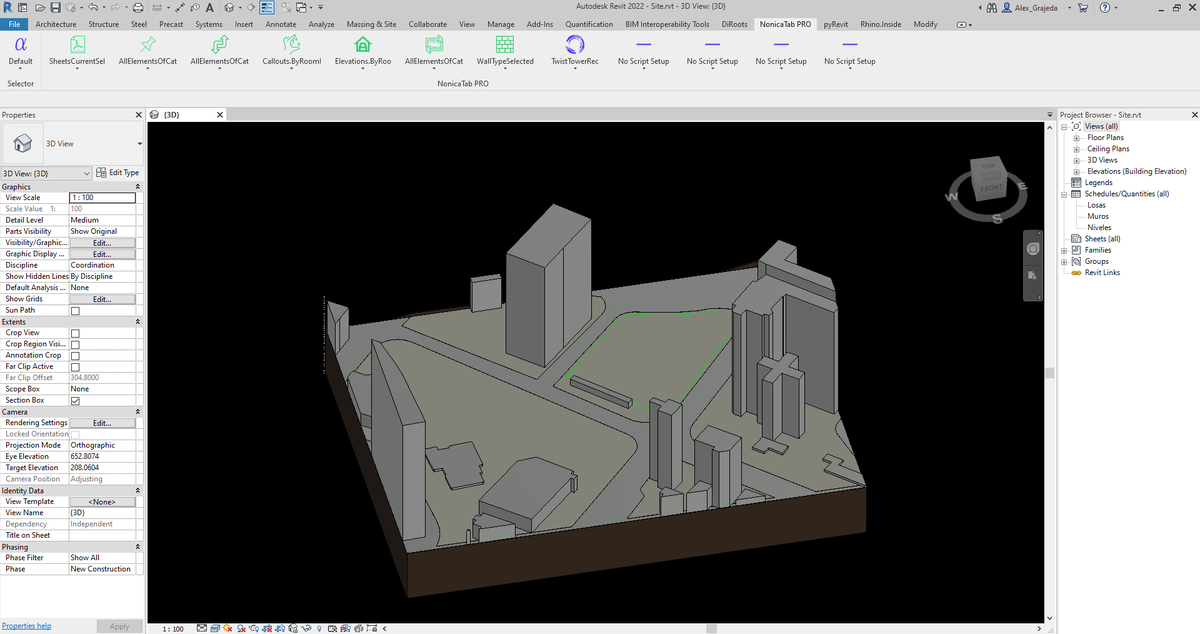Expand the Floor Plans tree node
Viewport: 1200px width, 634px height.
pos(1076,138)
